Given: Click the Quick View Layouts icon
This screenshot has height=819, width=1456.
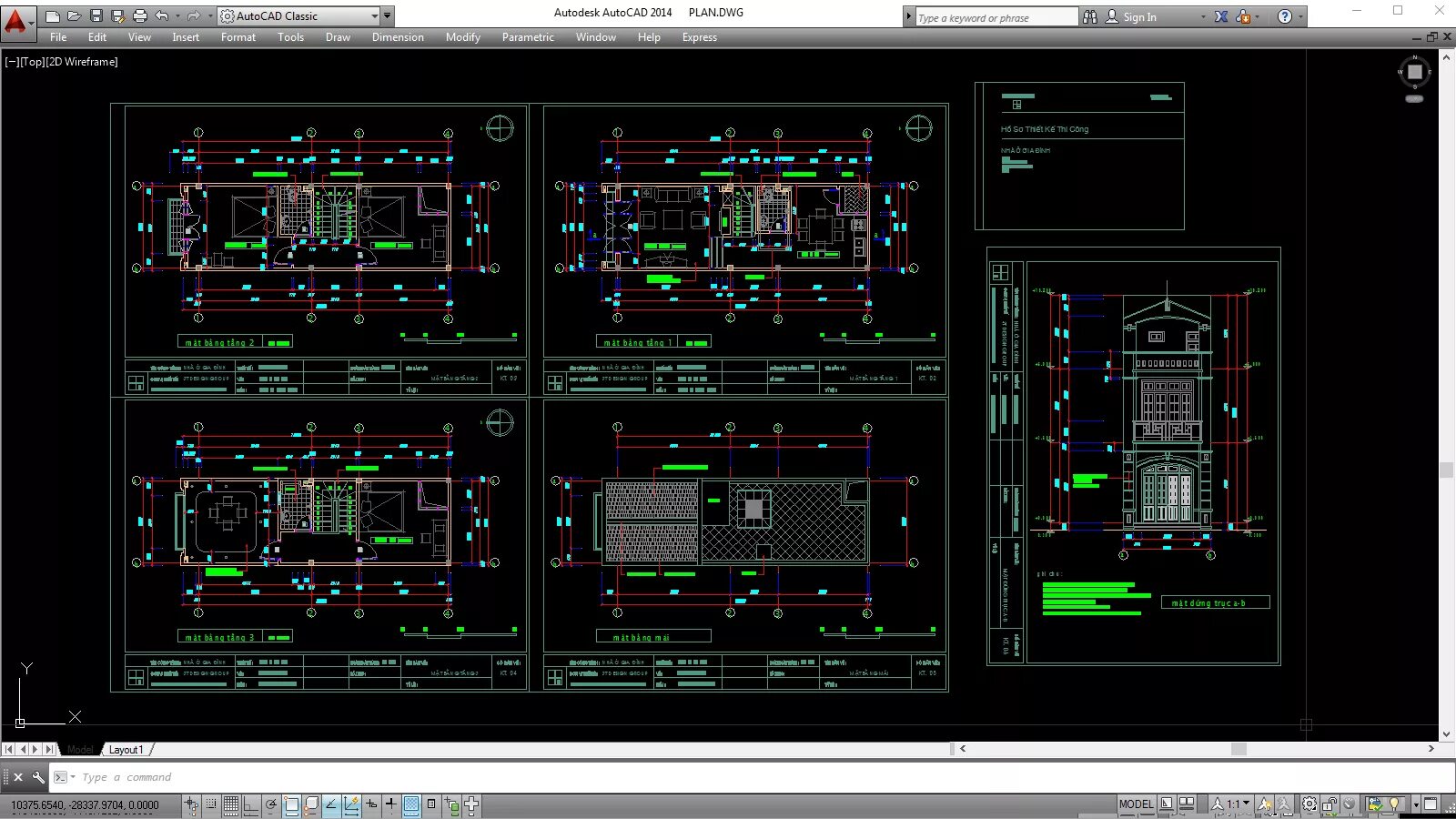Looking at the screenshot, I should pyautogui.click(x=1167, y=804).
